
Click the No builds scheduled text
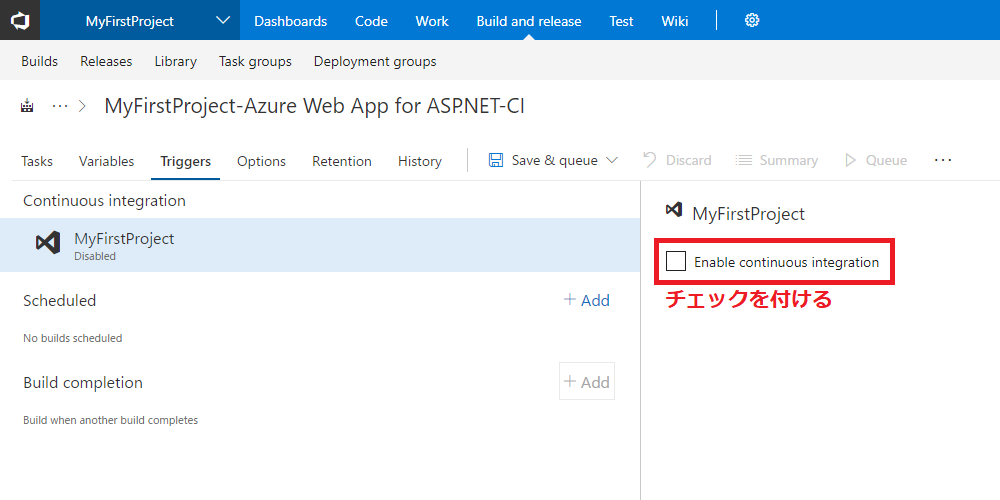click(x=73, y=338)
